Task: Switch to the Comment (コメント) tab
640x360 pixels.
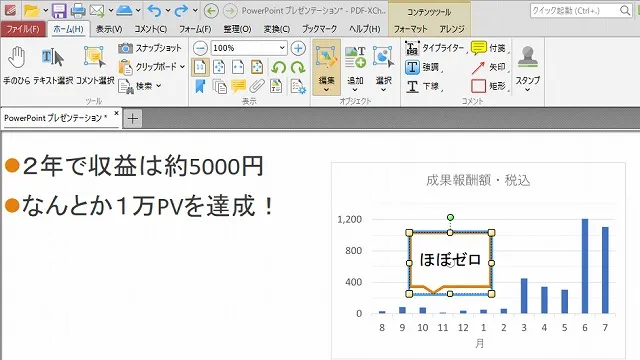Action: 151,29
